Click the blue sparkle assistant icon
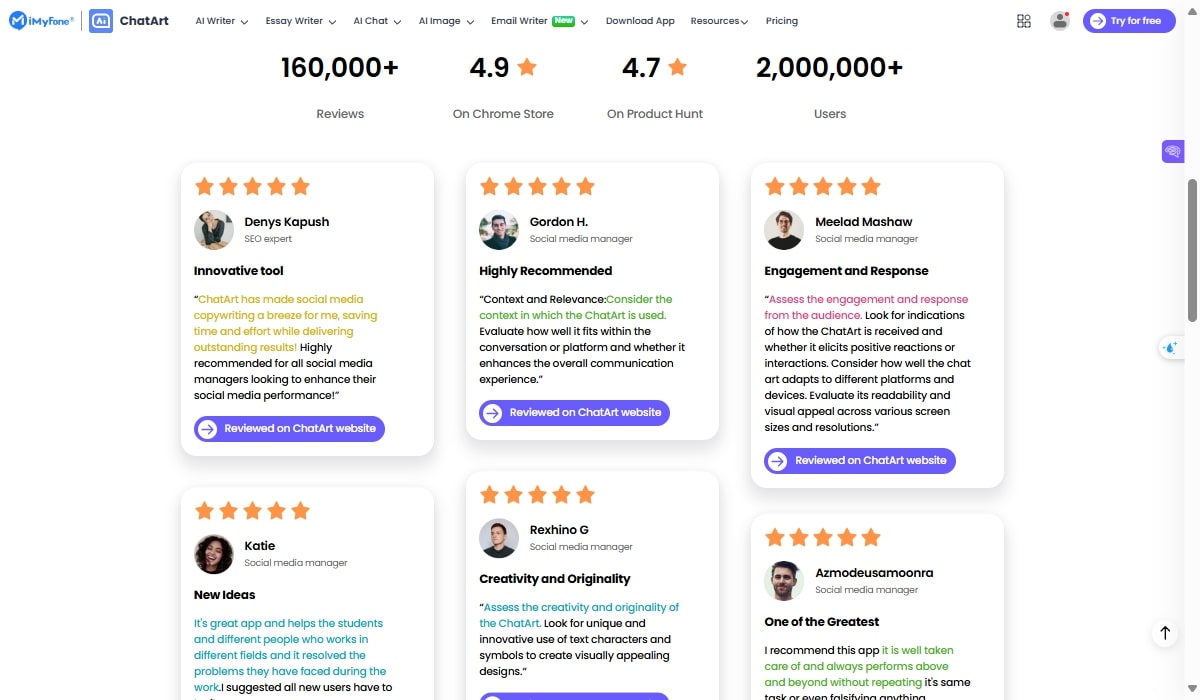The width and height of the screenshot is (1200, 700). [x=1171, y=348]
